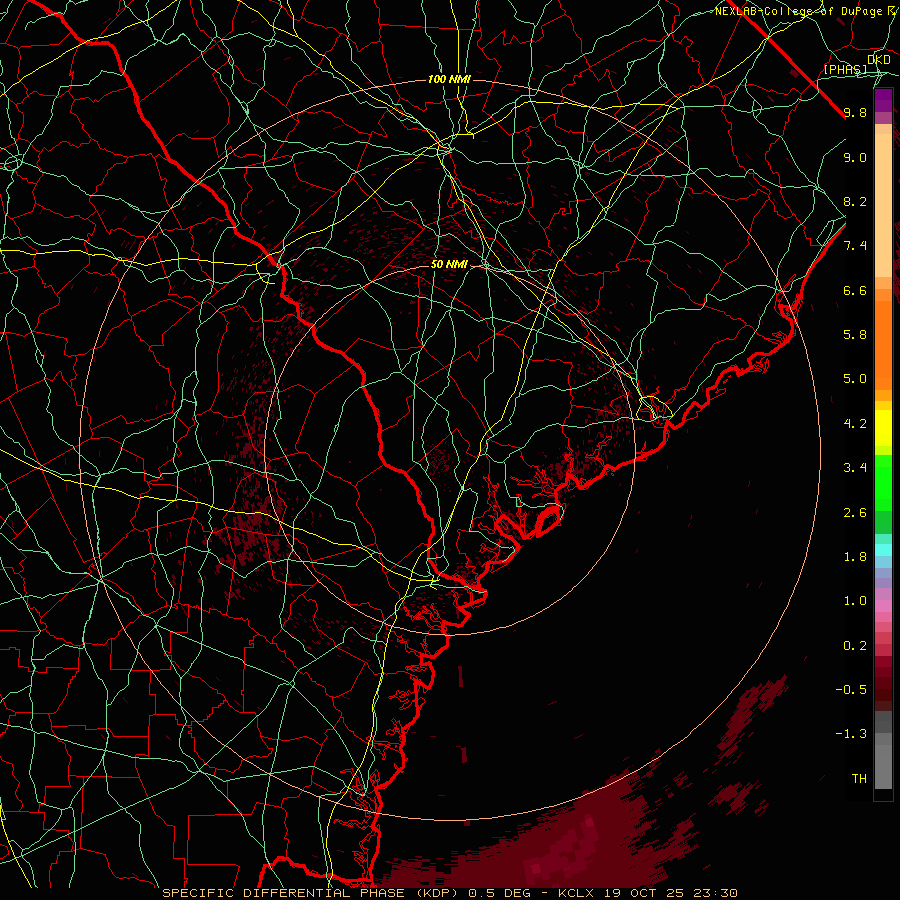Click the 6.6 scale value
The height and width of the screenshot is (900, 900).
pos(855,290)
